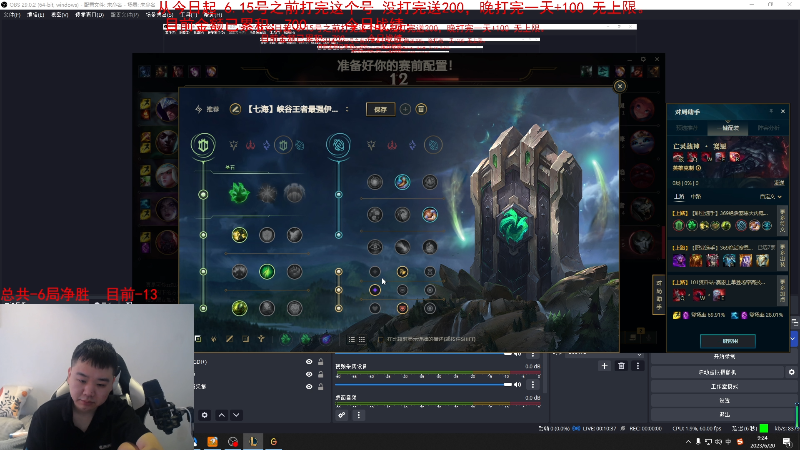
Task: Click the pencil edit icon beside rune page name
Action: coord(235,109)
